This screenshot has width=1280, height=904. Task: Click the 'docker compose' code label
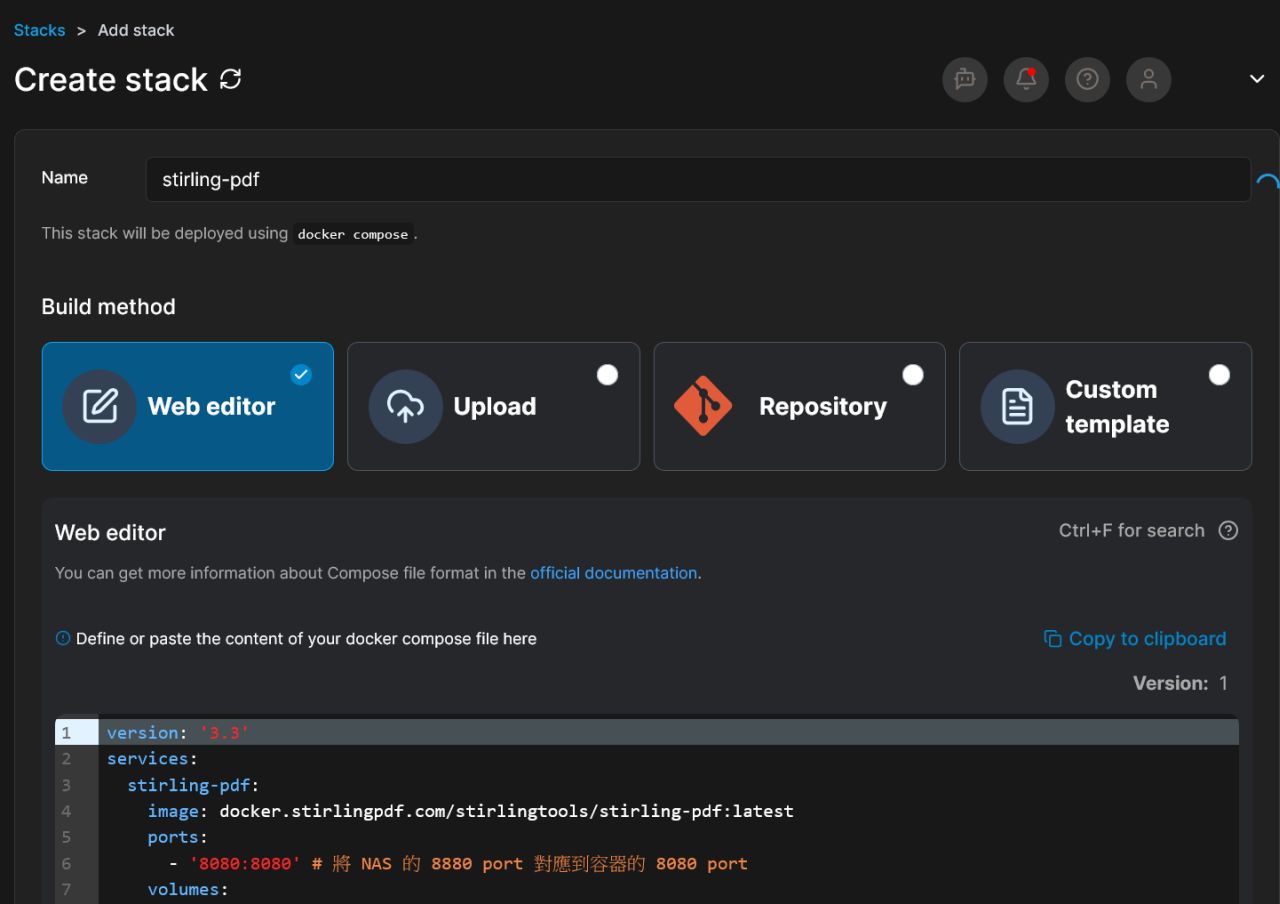(353, 234)
